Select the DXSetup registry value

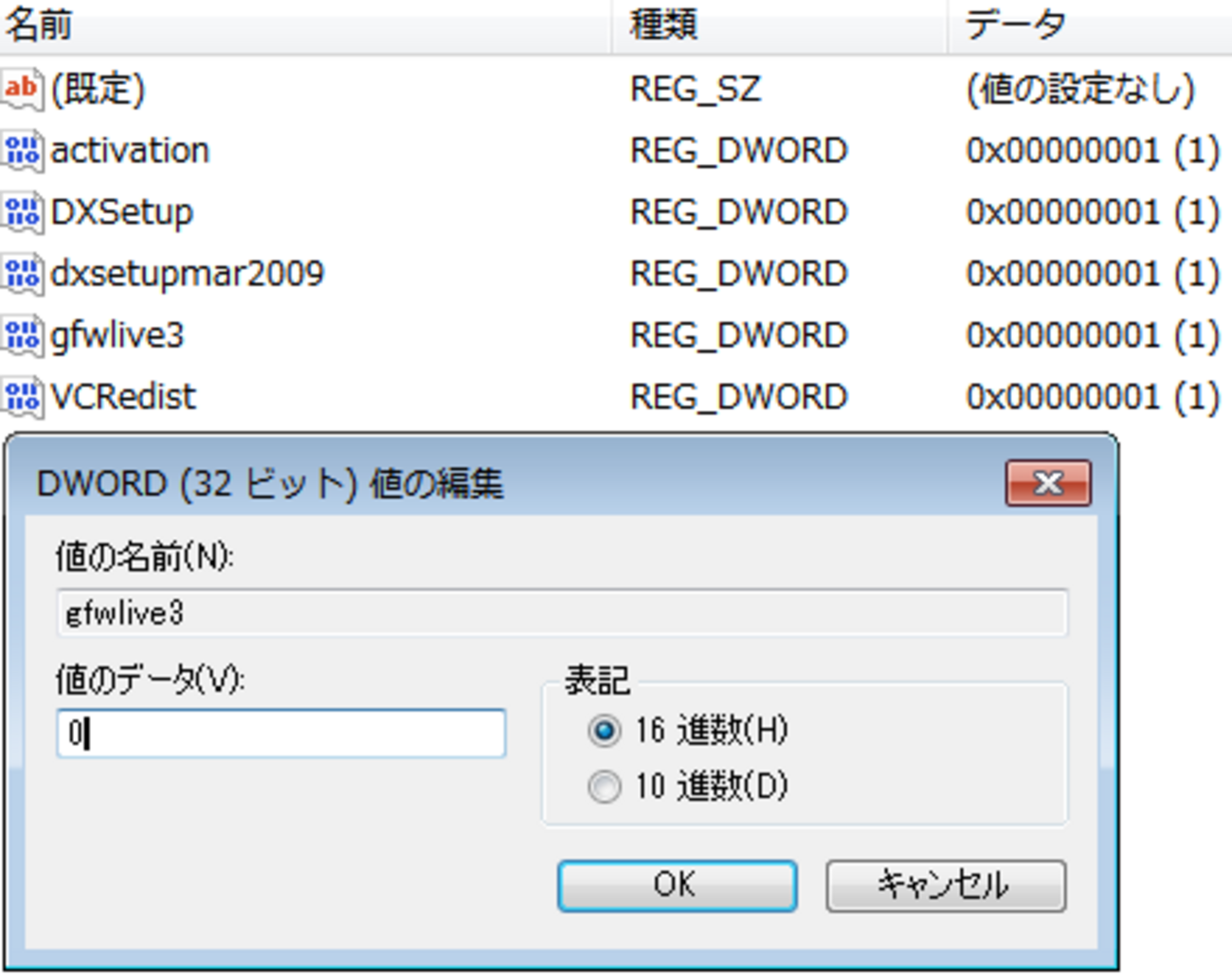[121, 212]
